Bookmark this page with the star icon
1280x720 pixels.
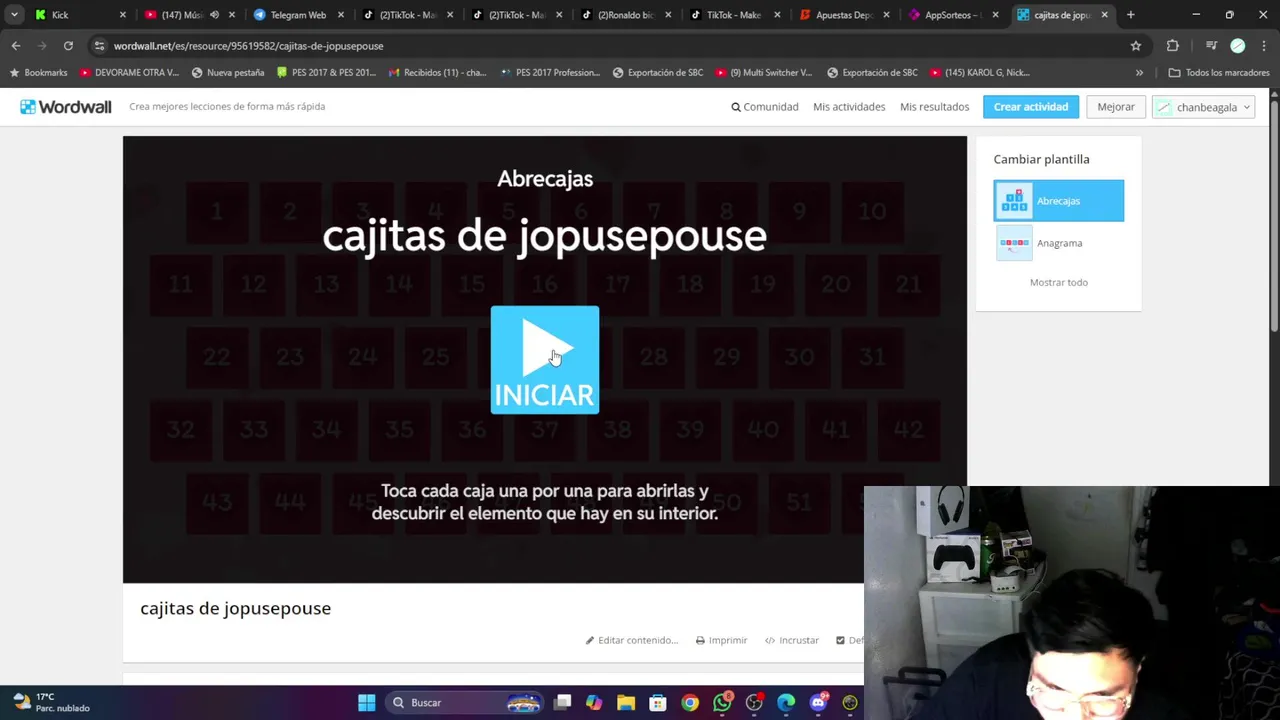click(1136, 46)
